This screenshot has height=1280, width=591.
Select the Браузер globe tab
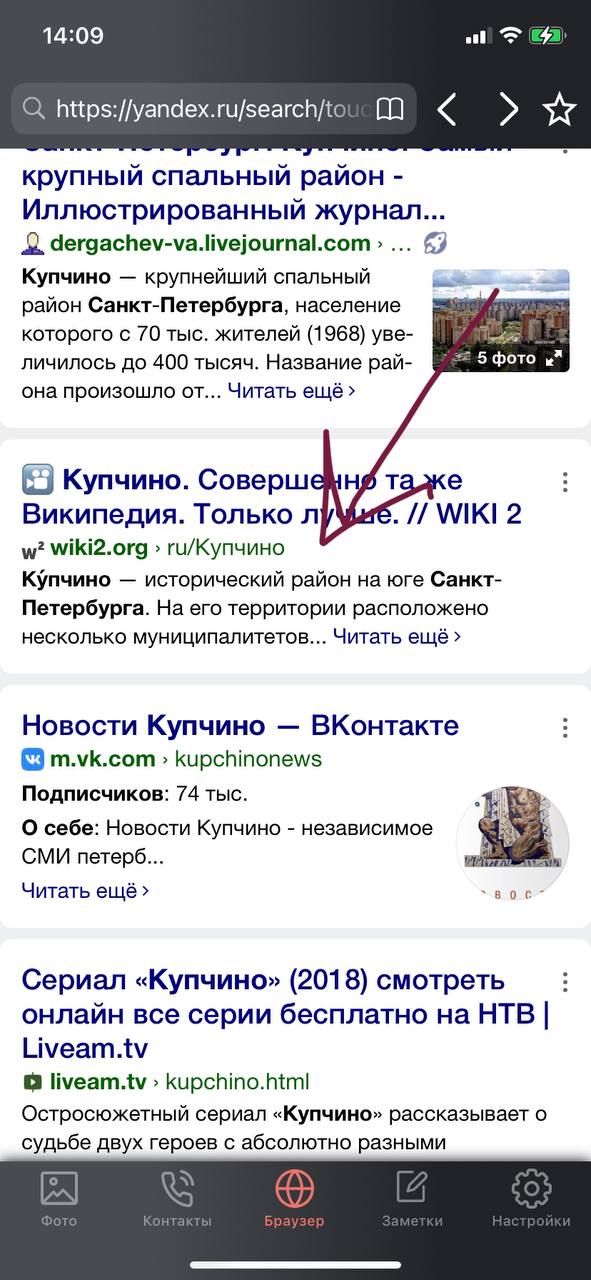click(294, 1200)
